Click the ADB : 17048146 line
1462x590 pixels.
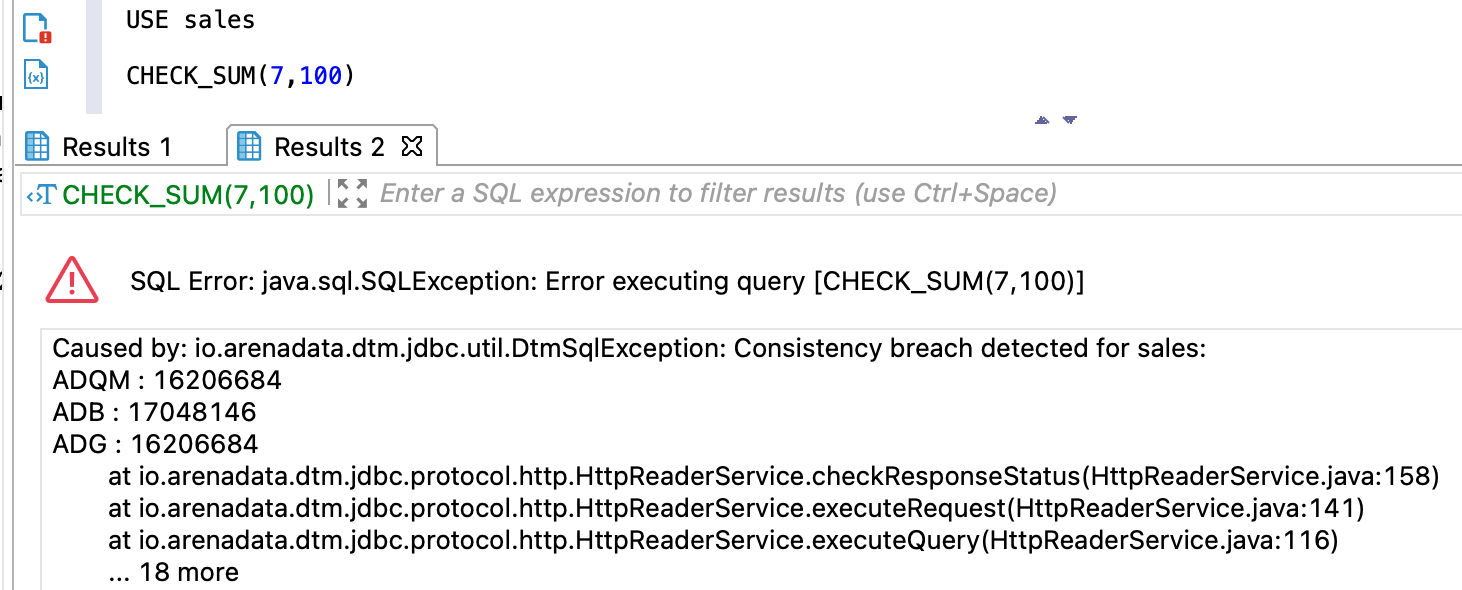coord(155,411)
